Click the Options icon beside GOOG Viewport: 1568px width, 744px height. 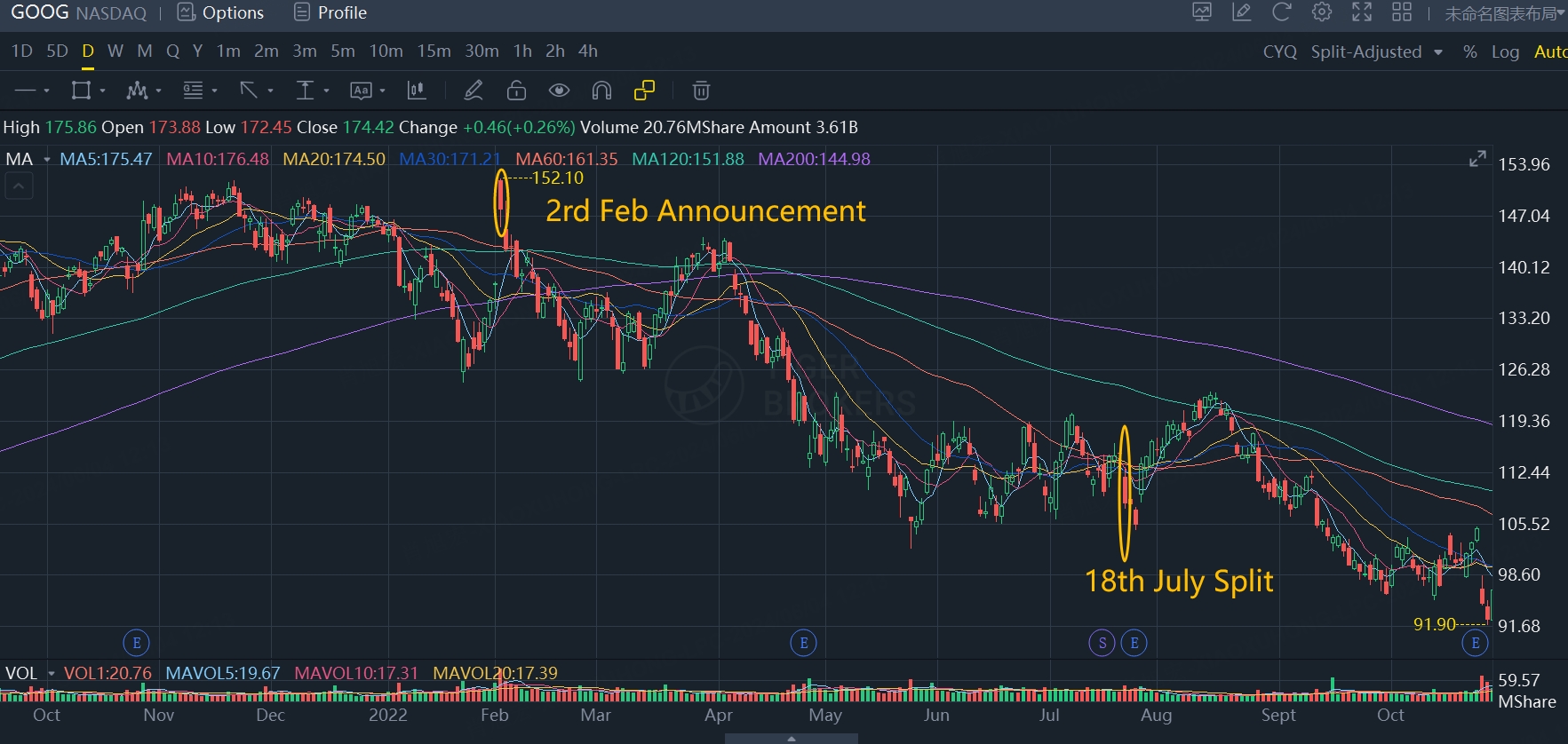[186, 12]
